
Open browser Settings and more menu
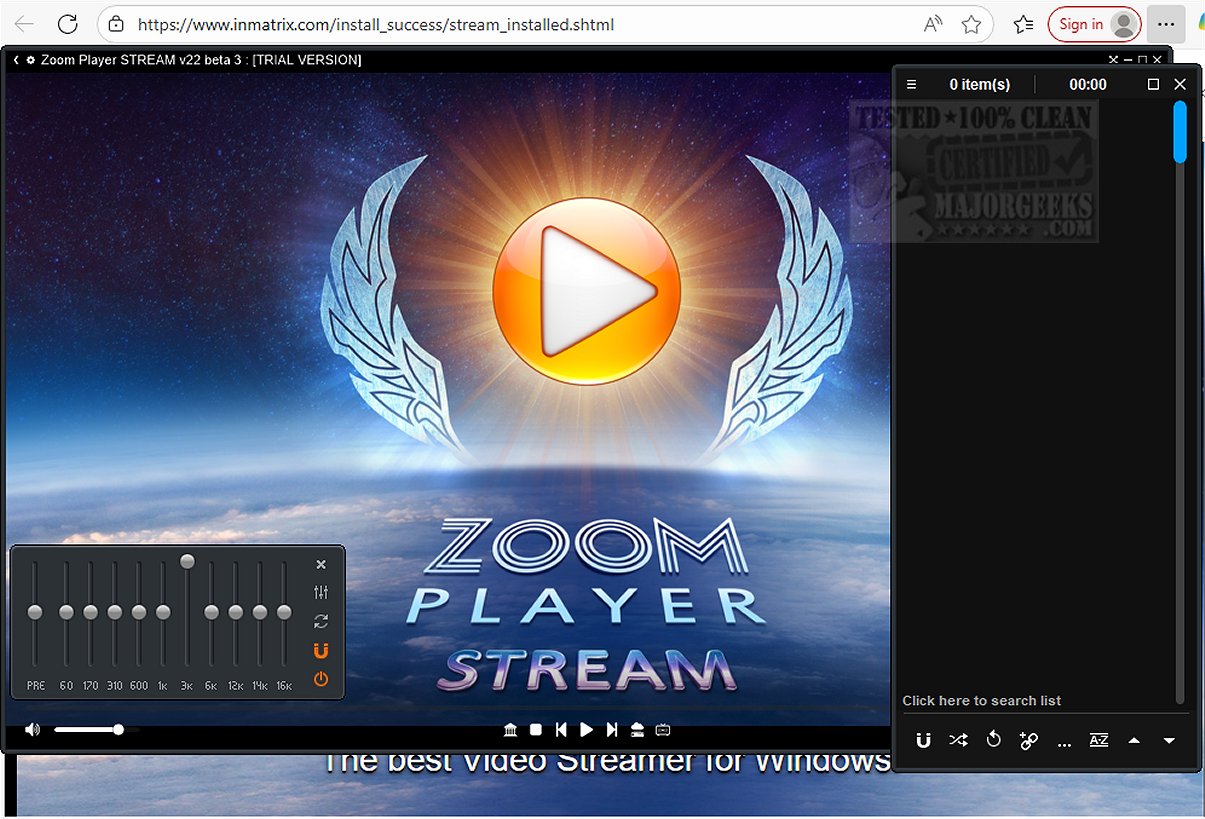pyautogui.click(x=1165, y=24)
